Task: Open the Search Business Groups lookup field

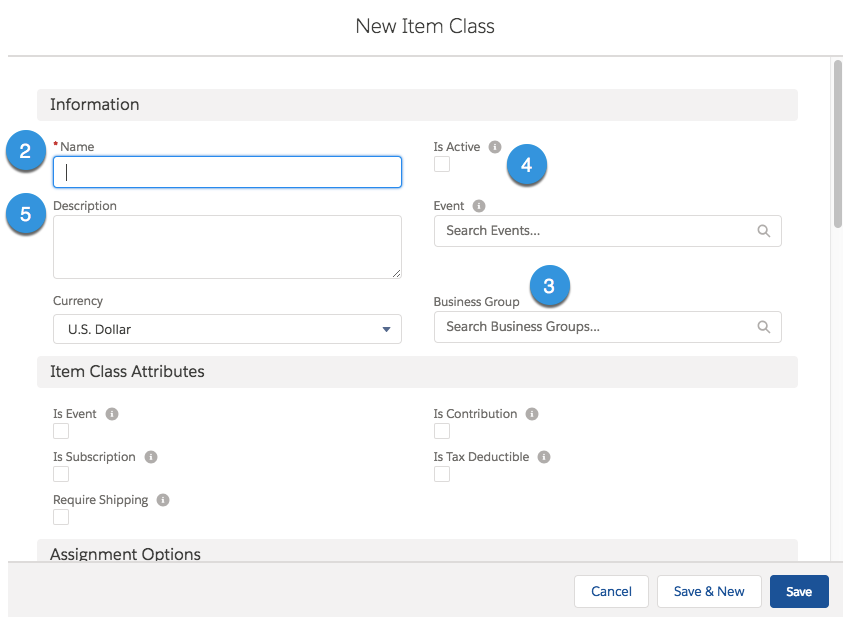Action: 608,327
